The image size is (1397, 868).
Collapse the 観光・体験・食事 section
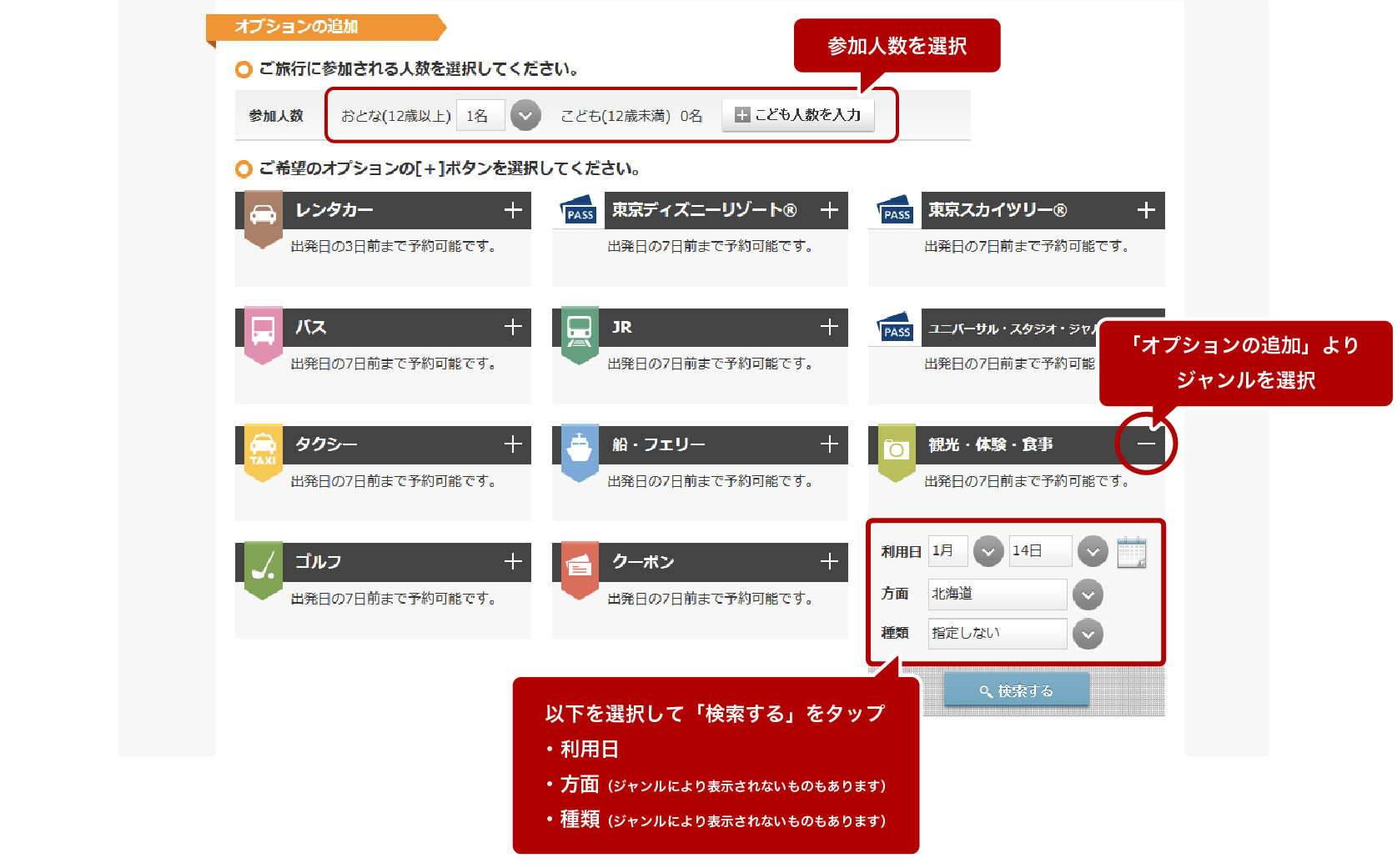click(1146, 444)
